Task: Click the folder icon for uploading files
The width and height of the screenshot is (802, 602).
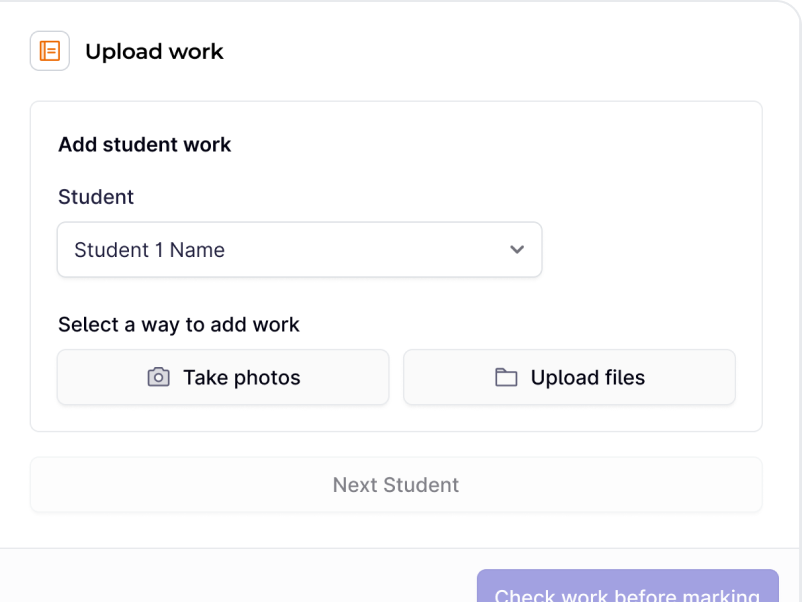Action: point(506,377)
